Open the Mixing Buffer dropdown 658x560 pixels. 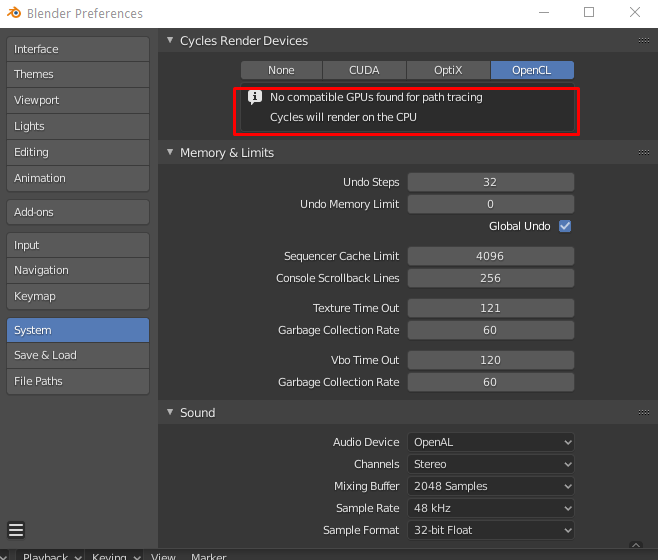(x=491, y=486)
